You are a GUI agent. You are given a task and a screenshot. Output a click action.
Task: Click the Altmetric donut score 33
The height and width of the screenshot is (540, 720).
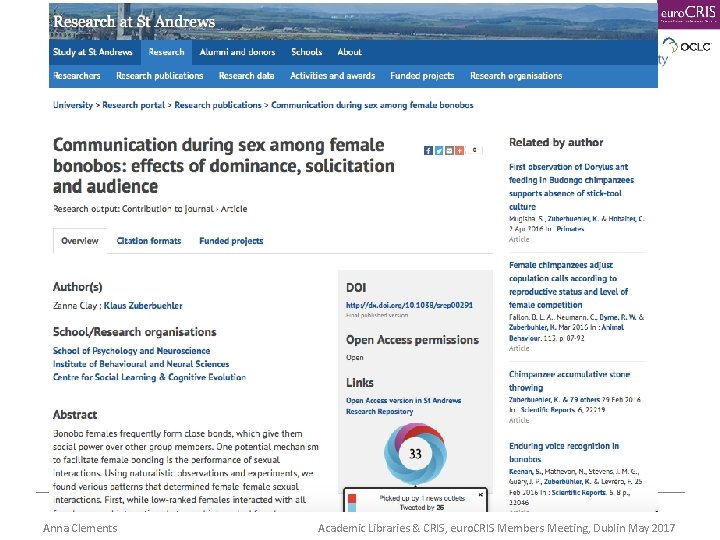coord(415,454)
